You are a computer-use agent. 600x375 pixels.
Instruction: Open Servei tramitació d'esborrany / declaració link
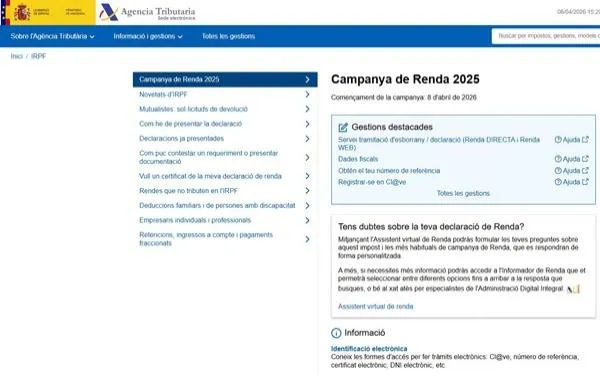coord(439,144)
